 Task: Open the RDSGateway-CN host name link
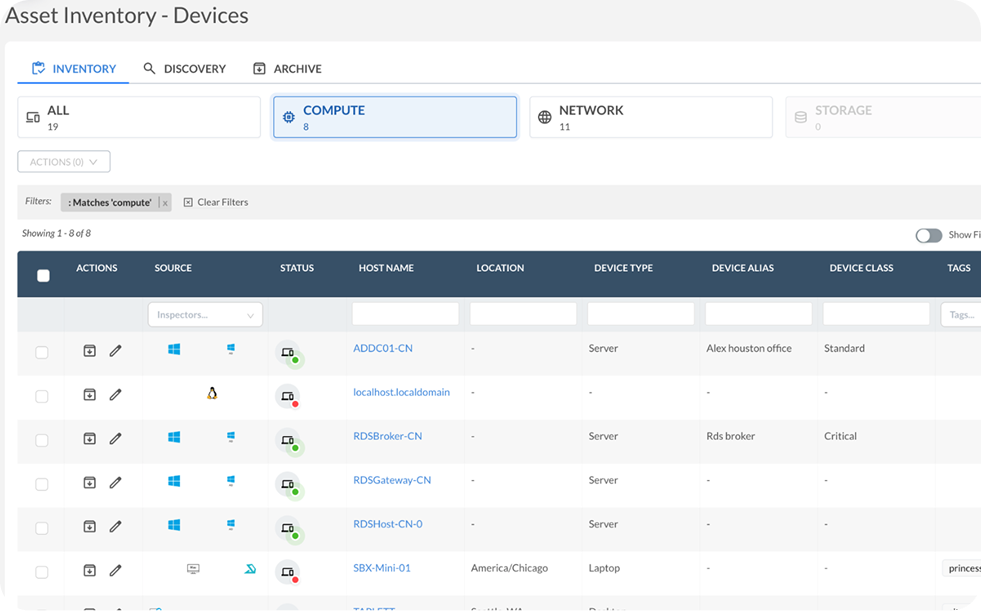pos(392,480)
